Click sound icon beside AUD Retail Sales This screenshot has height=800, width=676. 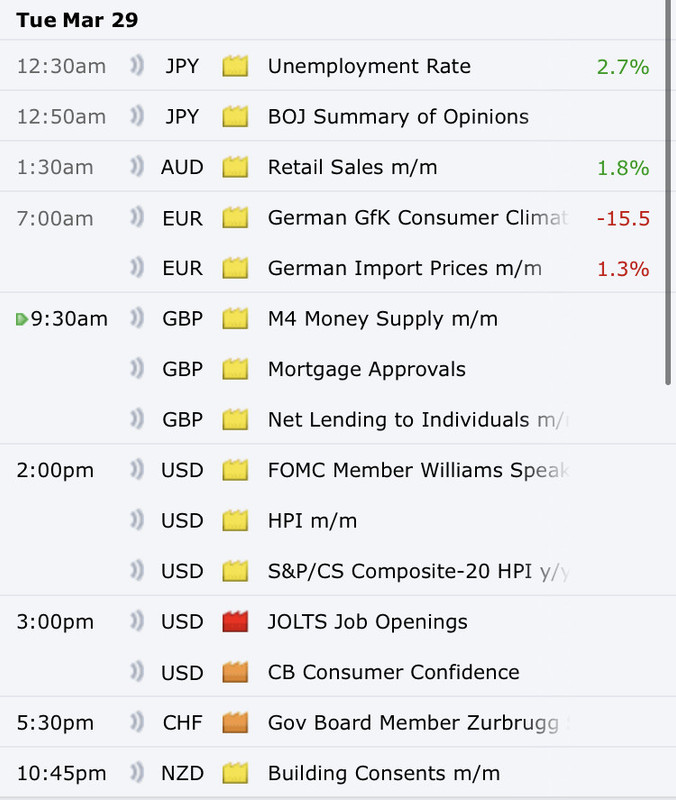click(137, 168)
